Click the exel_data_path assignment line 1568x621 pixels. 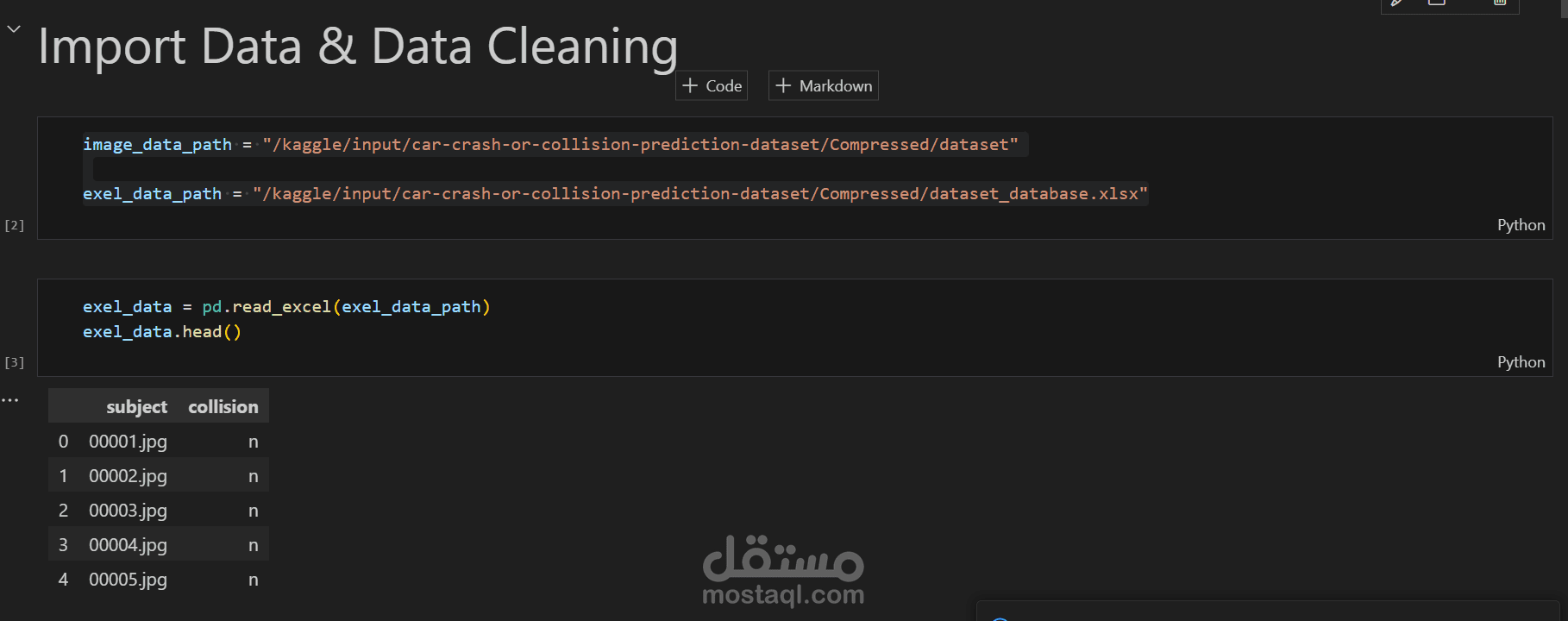point(614,194)
